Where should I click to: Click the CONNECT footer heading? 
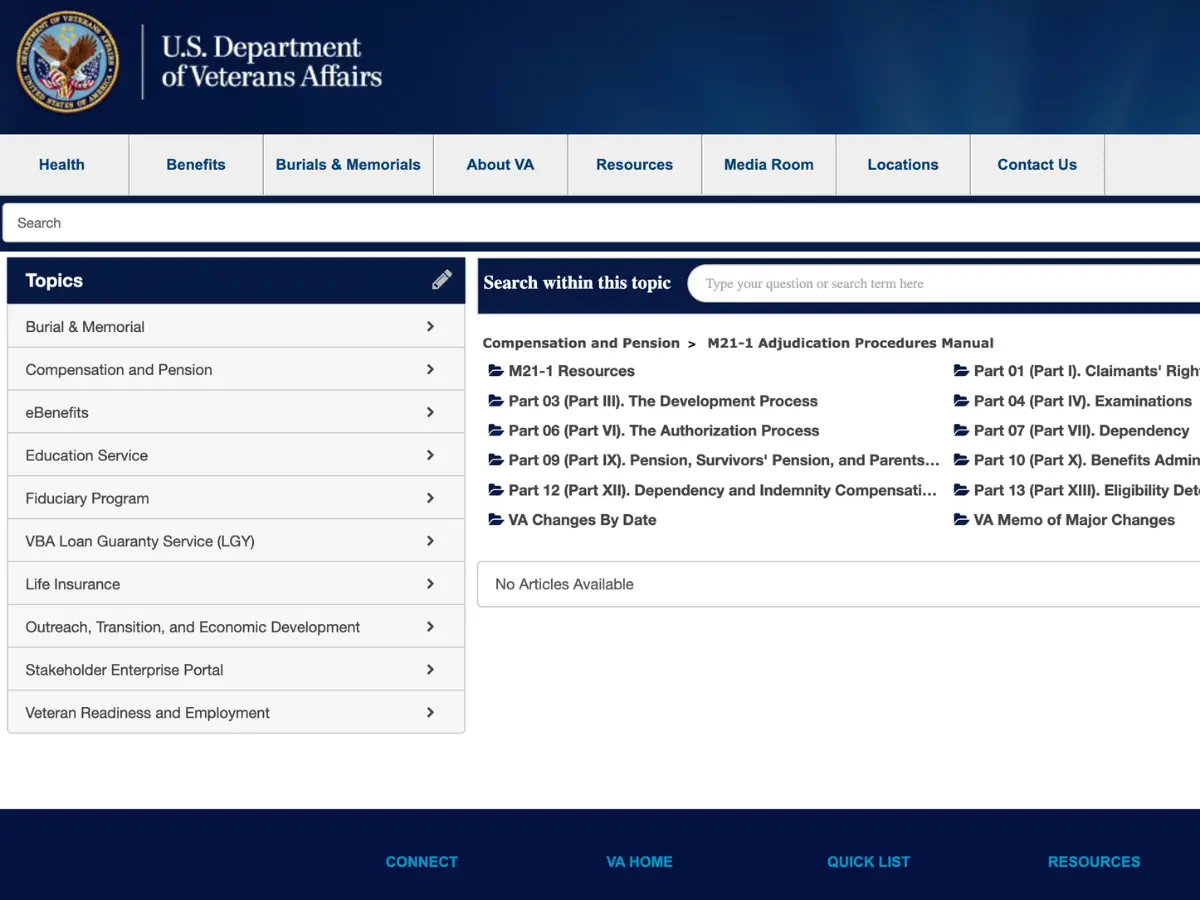pyautogui.click(x=422, y=862)
